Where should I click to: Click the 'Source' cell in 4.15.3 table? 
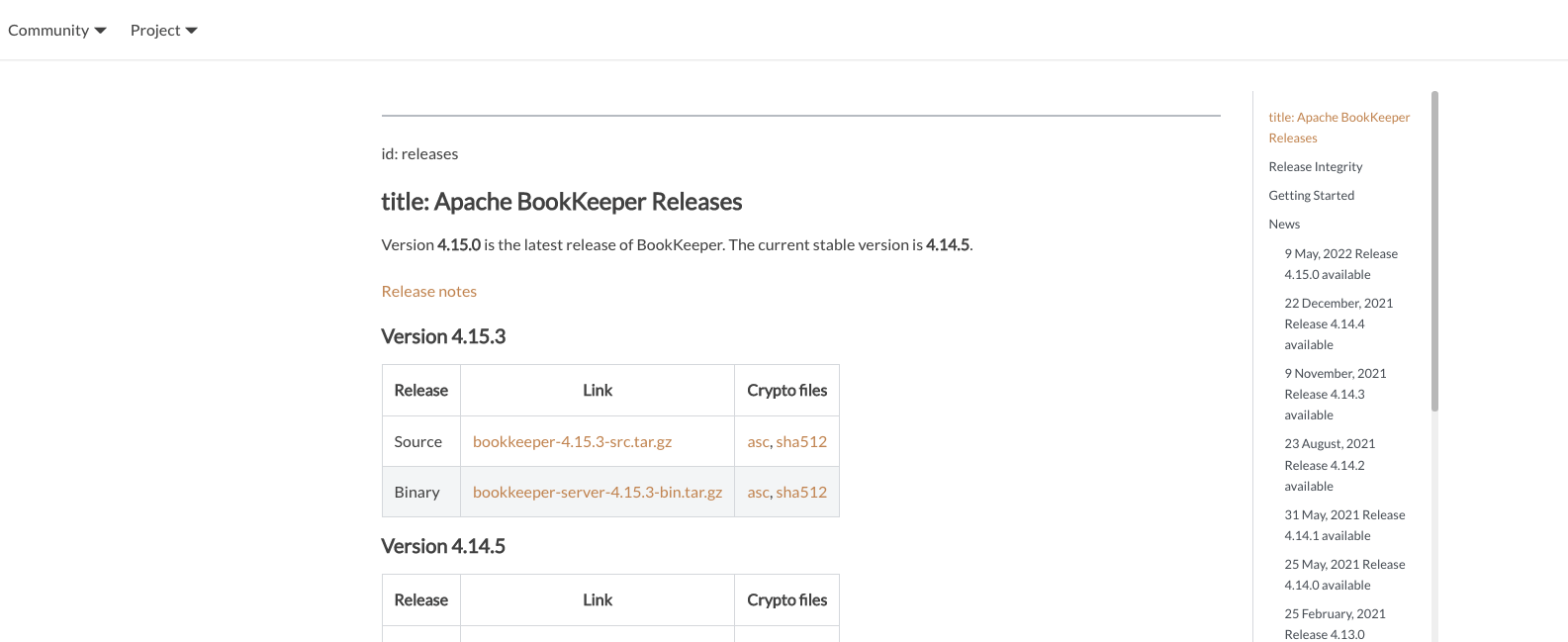coord(421,441)
